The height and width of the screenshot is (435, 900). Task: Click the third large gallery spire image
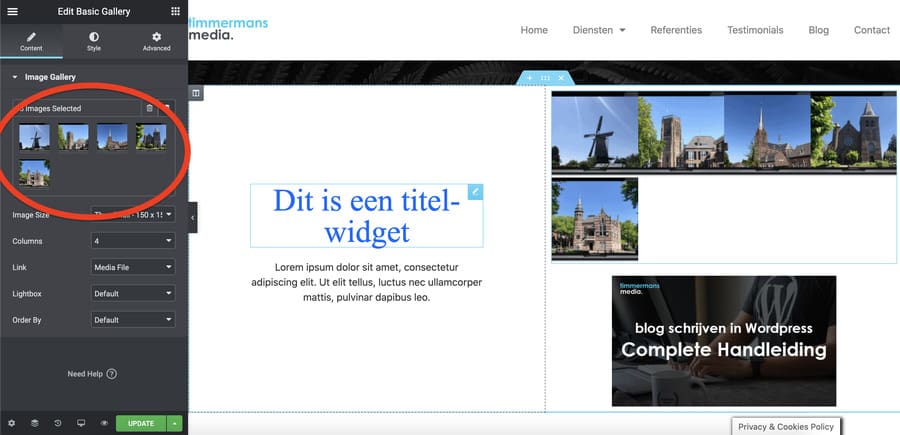coord(767,131)
